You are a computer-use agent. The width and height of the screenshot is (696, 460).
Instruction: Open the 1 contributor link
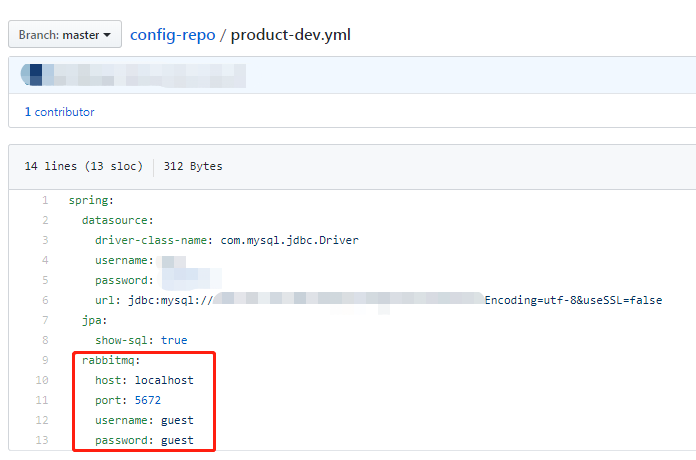59,112
